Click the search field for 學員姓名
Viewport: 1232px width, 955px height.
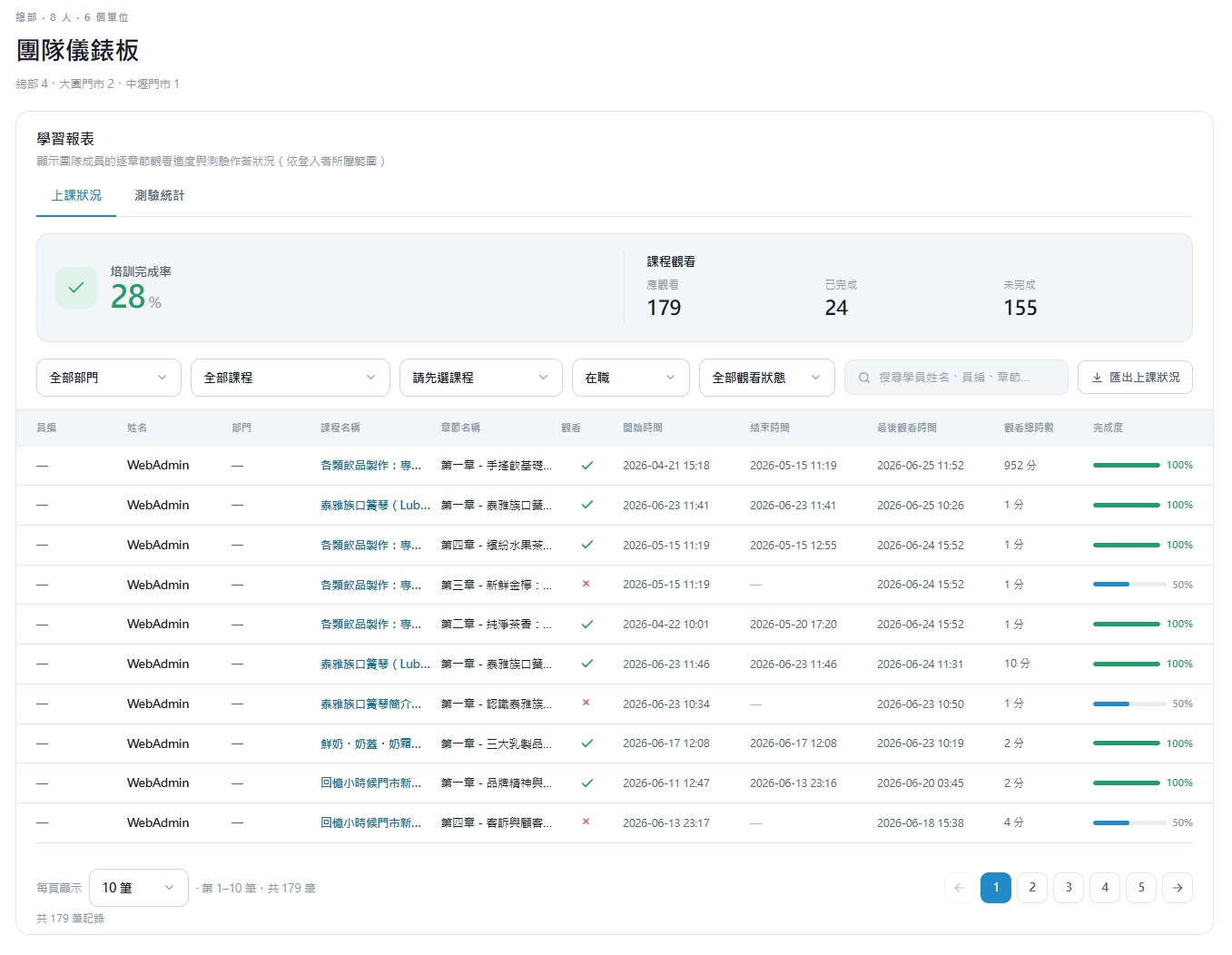pos(956,378)
